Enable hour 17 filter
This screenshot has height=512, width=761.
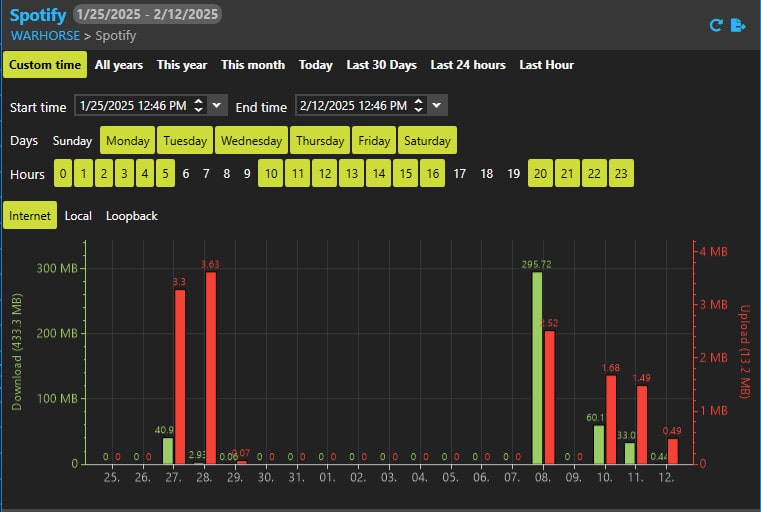coord(460,173)
